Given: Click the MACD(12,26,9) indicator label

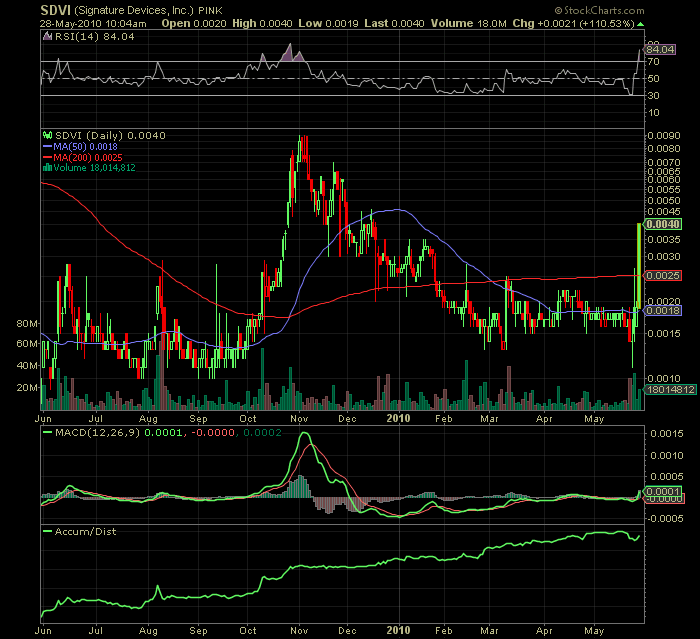Looking at the screenshot, I should [x=97, y=432].
